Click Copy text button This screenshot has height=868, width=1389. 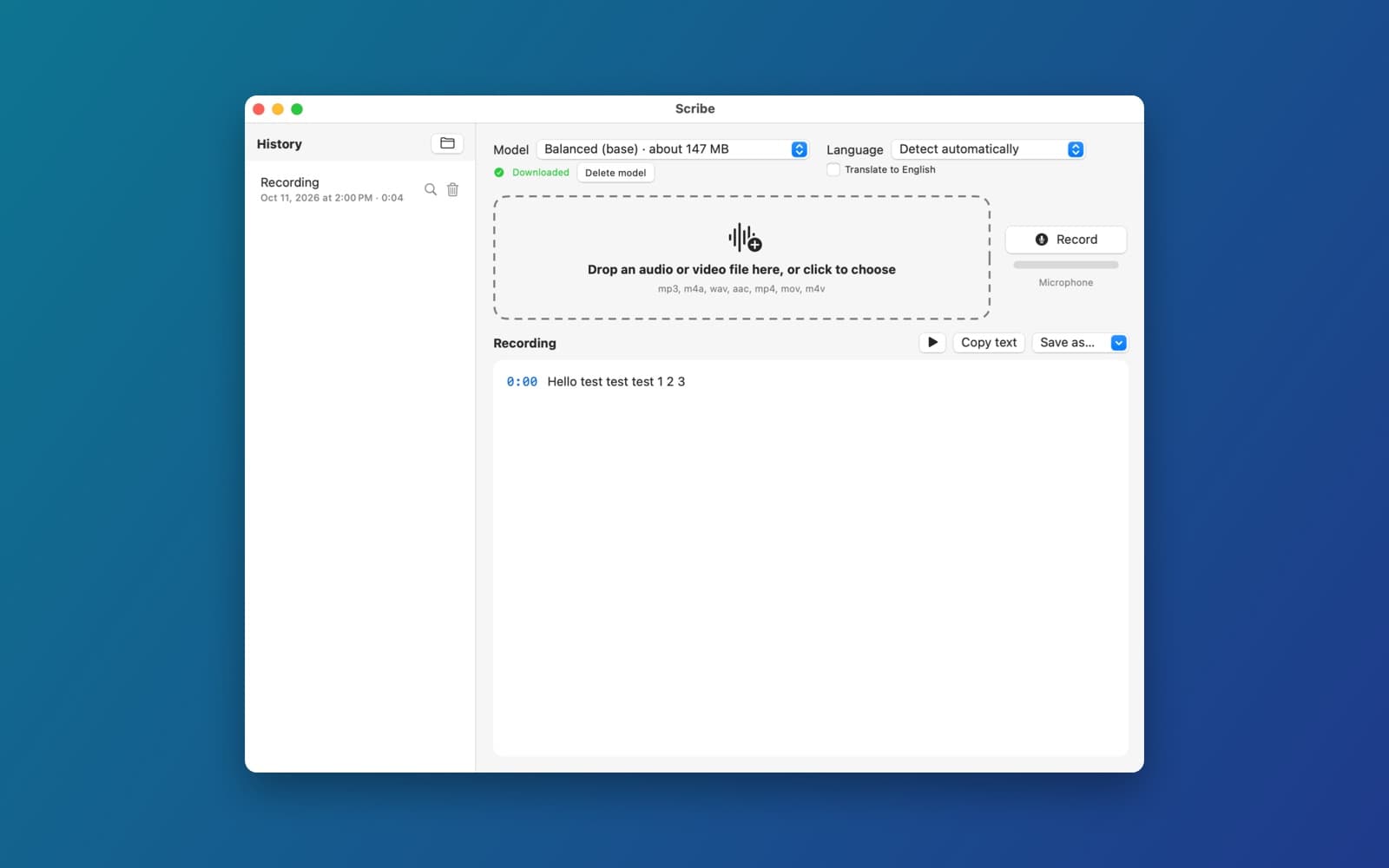989,343
